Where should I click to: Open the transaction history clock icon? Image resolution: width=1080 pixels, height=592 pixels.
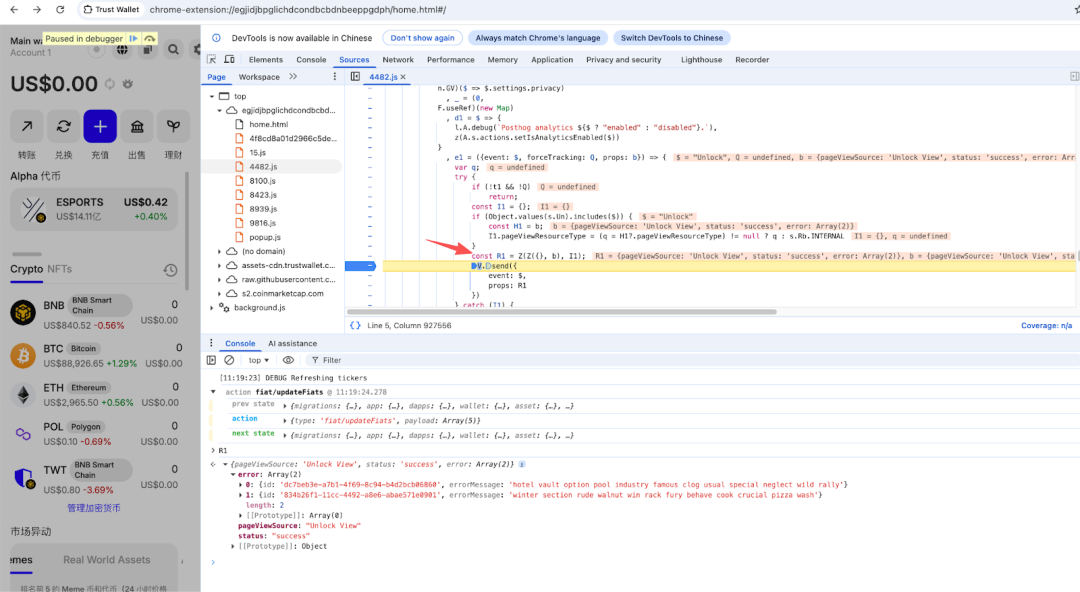click(170, 270)
